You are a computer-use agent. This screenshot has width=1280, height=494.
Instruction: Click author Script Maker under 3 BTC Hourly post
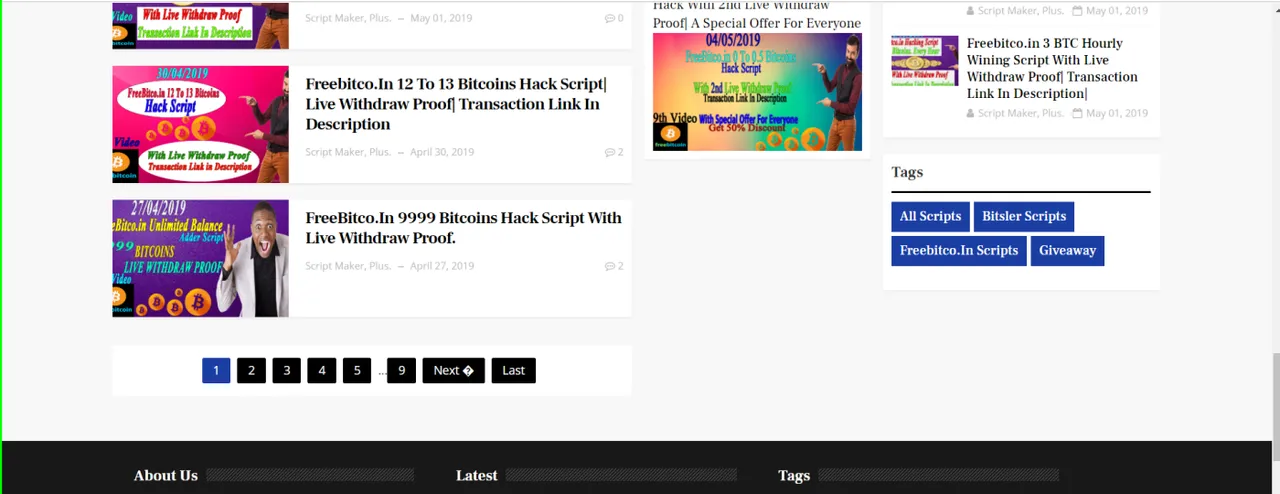tap(1021, 113)
